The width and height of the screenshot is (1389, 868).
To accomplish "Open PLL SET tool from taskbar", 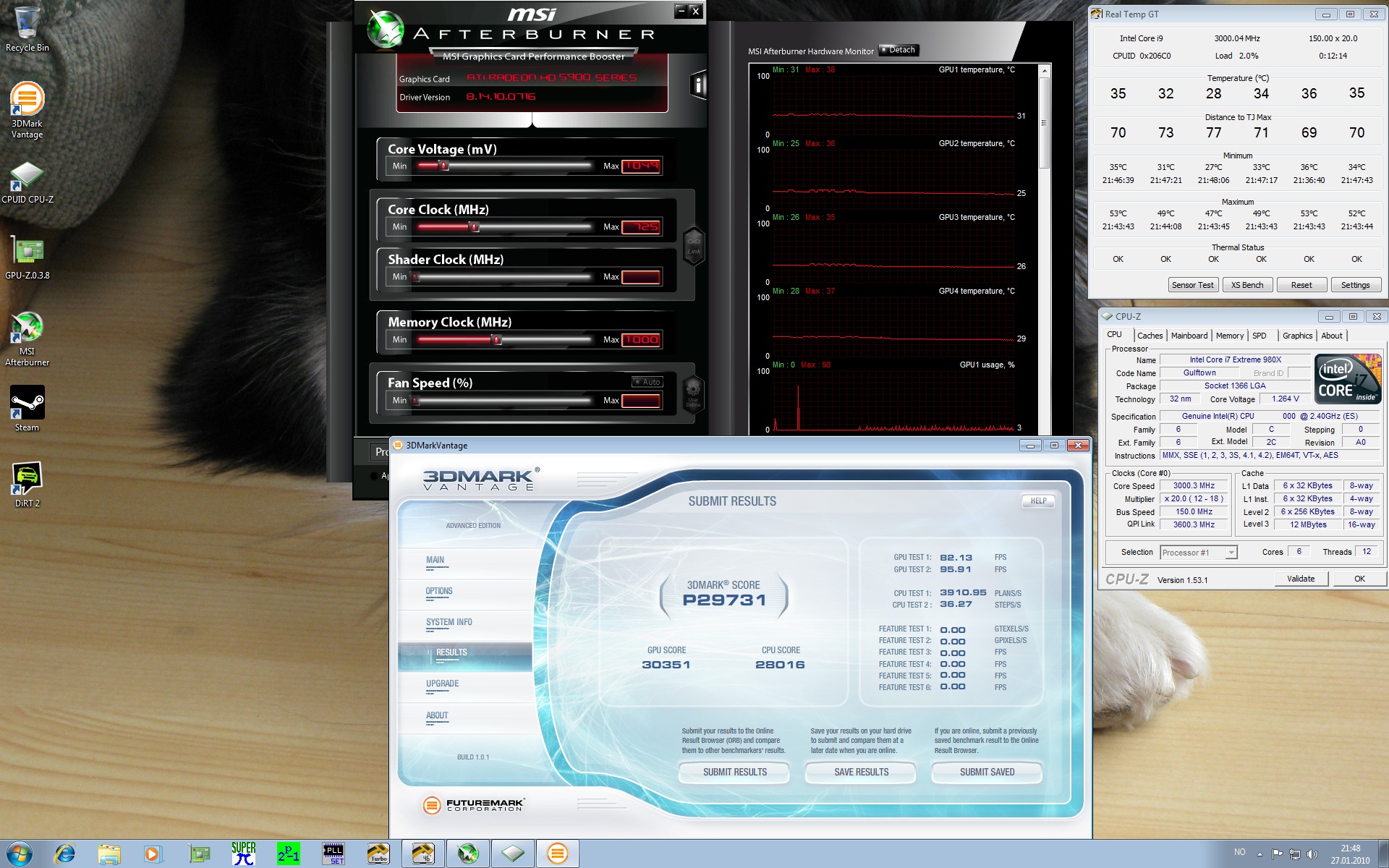I will point(334,854).
